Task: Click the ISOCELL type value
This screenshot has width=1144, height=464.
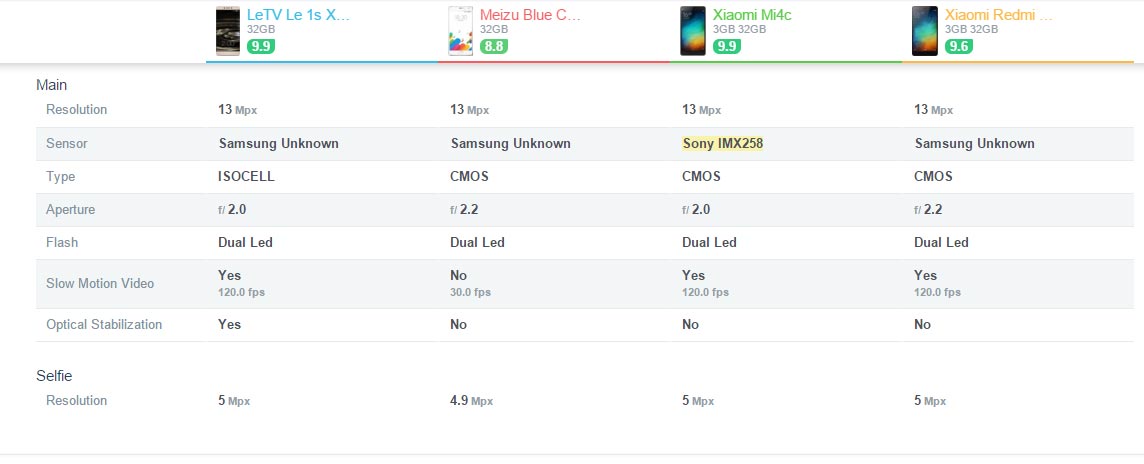Action: point(246,177)
